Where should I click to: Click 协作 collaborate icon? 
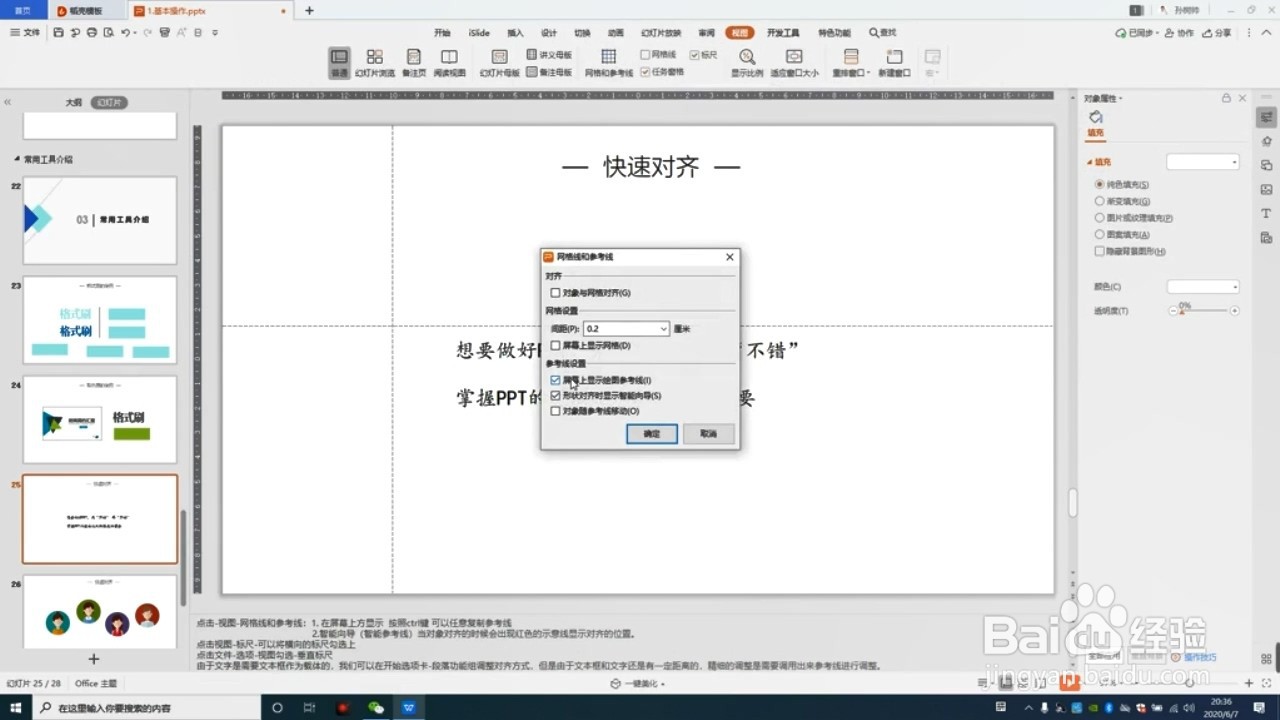(x=1180, y=33)
